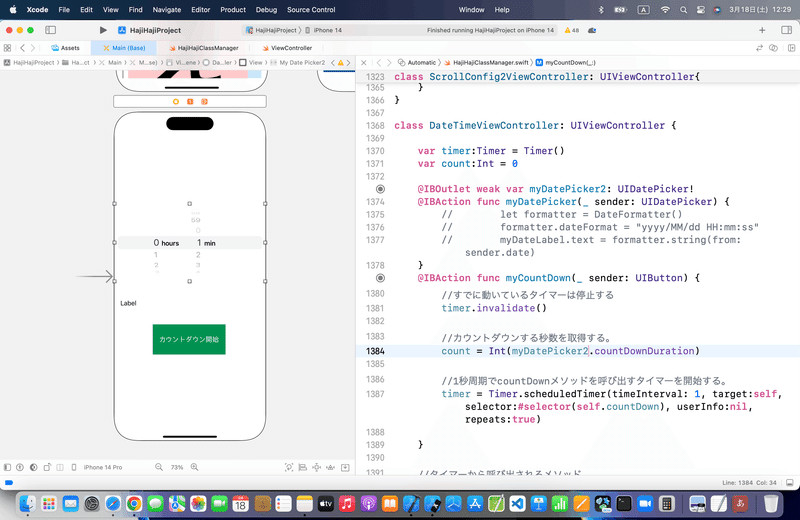Screen dimensions: 800x520
Task: Open the Automatic assistant mode menu
Action: point(417,62)
